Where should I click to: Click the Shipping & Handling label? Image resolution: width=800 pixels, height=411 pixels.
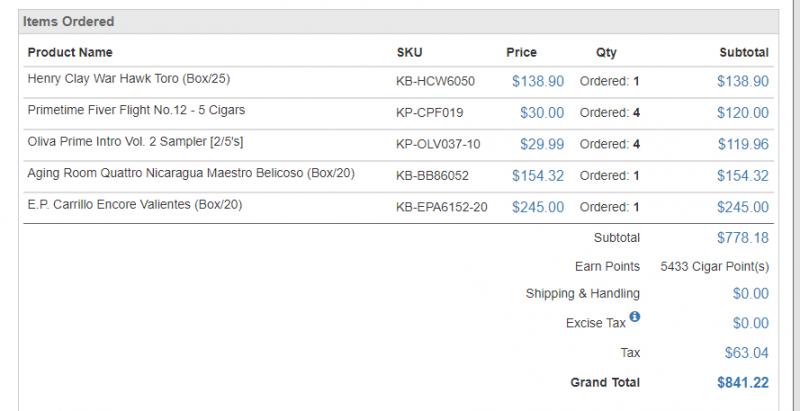pyautogui.click(x=583, y=294)
